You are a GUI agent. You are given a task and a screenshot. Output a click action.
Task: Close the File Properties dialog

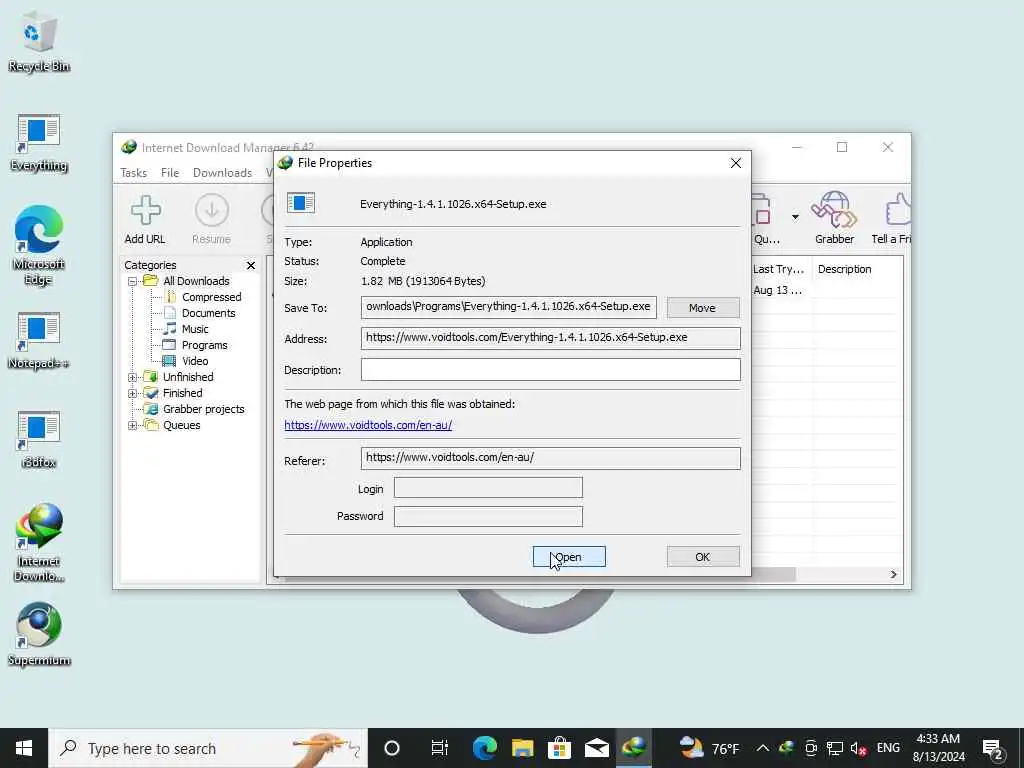pos(735,163)
